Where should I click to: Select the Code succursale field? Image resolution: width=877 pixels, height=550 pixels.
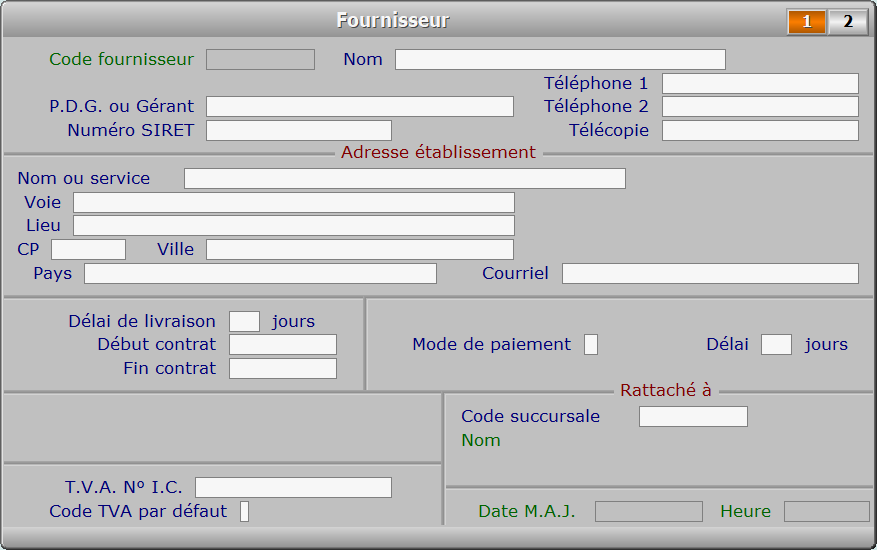pos(694,416)
